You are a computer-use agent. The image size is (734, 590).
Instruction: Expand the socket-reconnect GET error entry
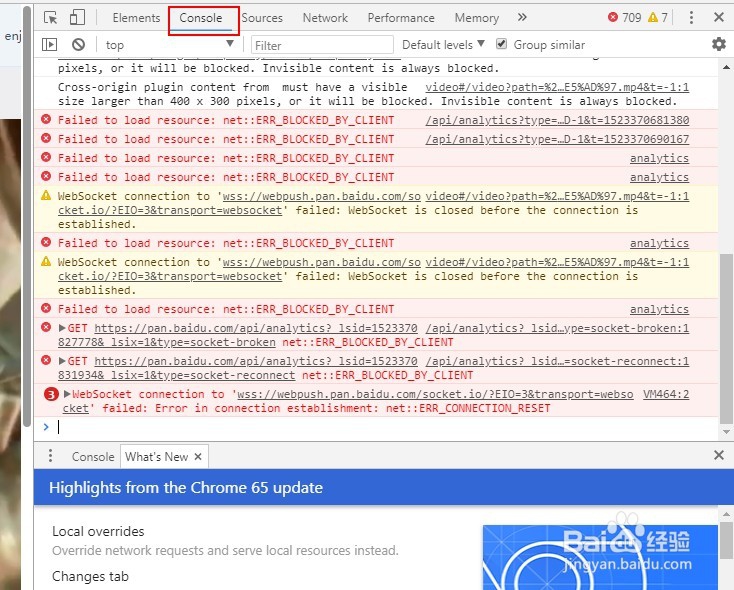tap(62, 361)
